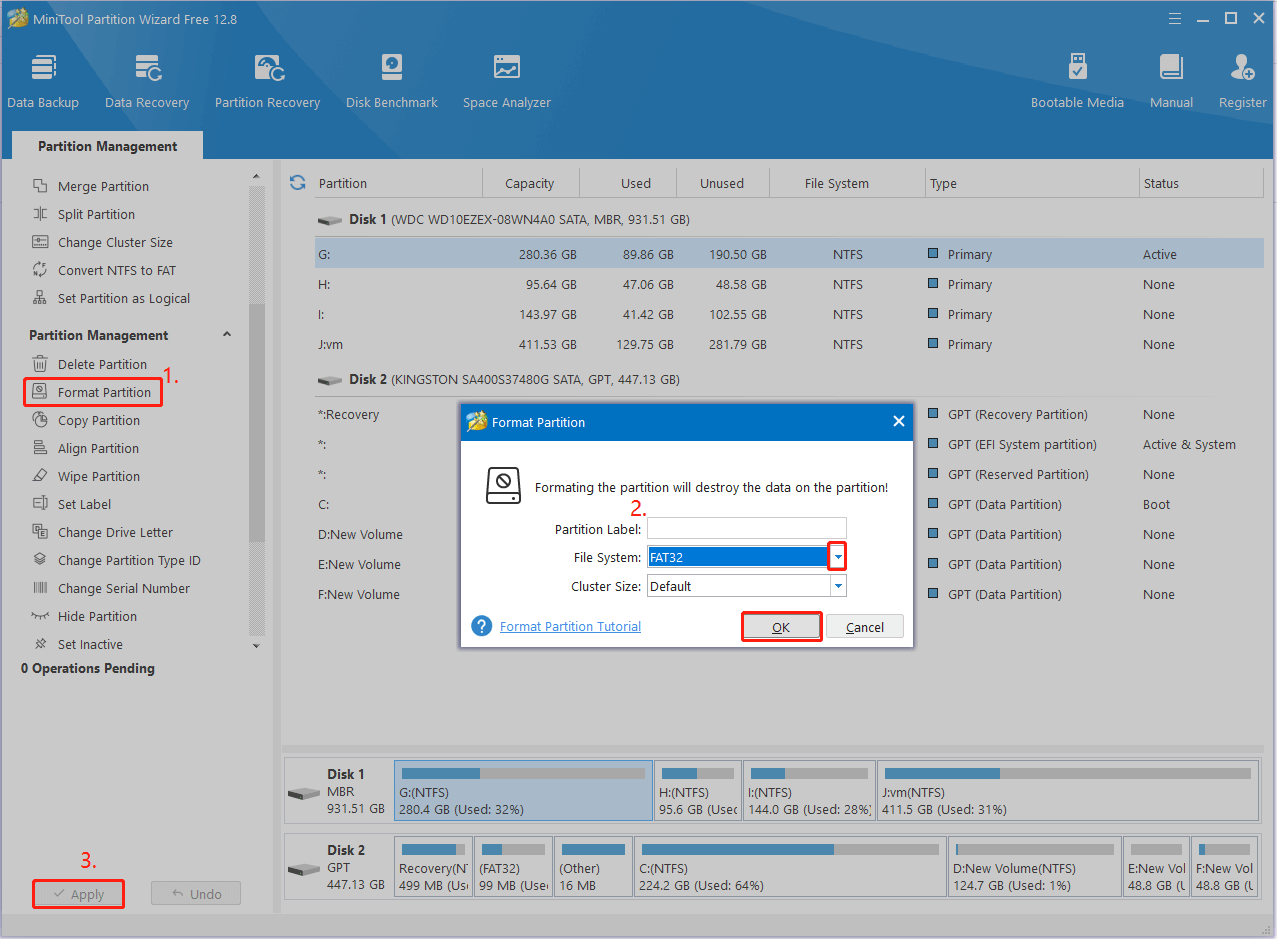Select the F:New Volume row
This screenshot has width=1277, height=939.
coord(789,594)
